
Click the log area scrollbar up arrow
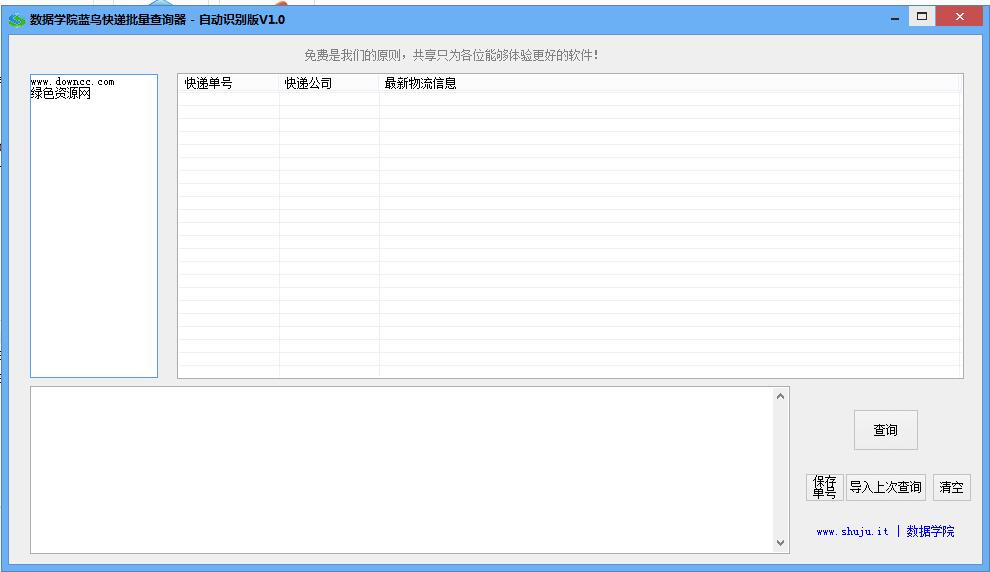(780, 396)
